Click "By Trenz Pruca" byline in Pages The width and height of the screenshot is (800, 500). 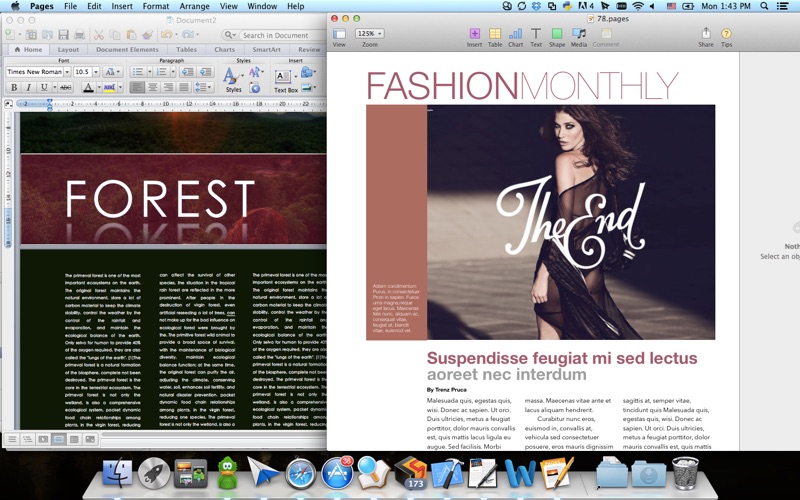[446, 389]
